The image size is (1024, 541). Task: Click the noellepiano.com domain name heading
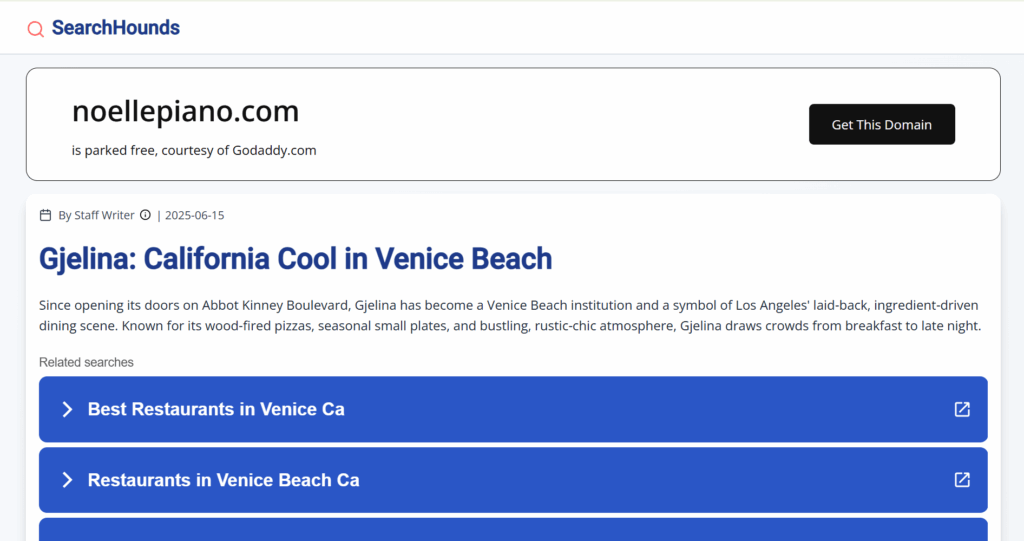(x=185, y=111)
